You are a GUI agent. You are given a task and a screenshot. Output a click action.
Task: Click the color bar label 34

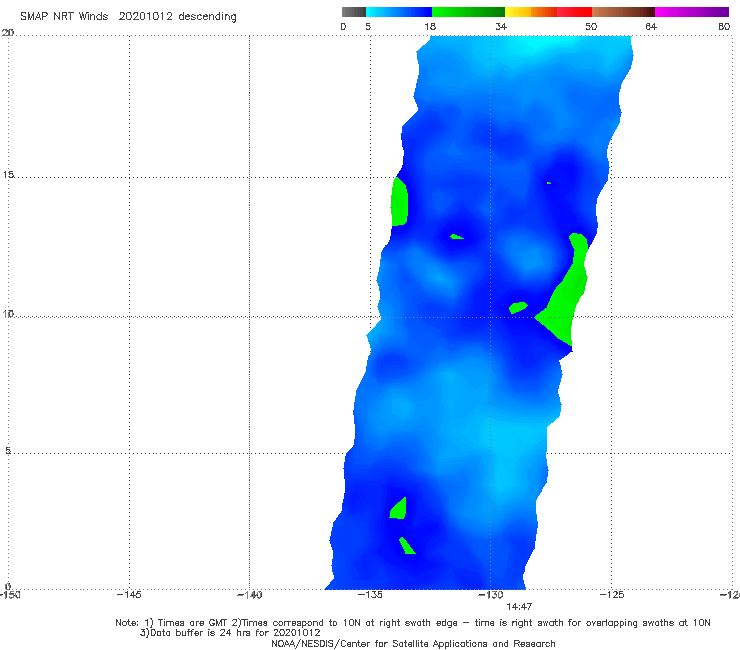click(501, 27)
